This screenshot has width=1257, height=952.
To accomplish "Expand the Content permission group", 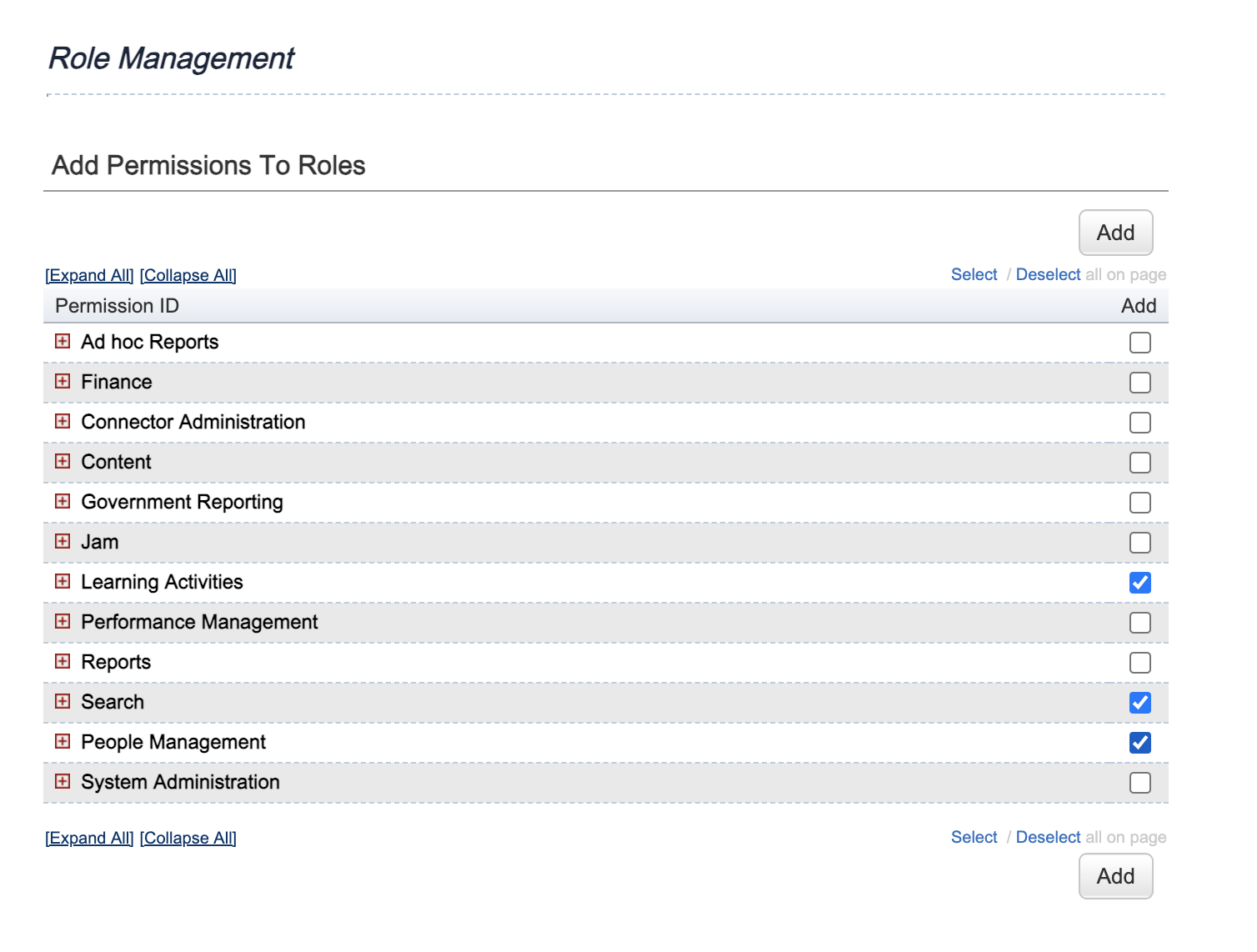I will click(63, 461).
